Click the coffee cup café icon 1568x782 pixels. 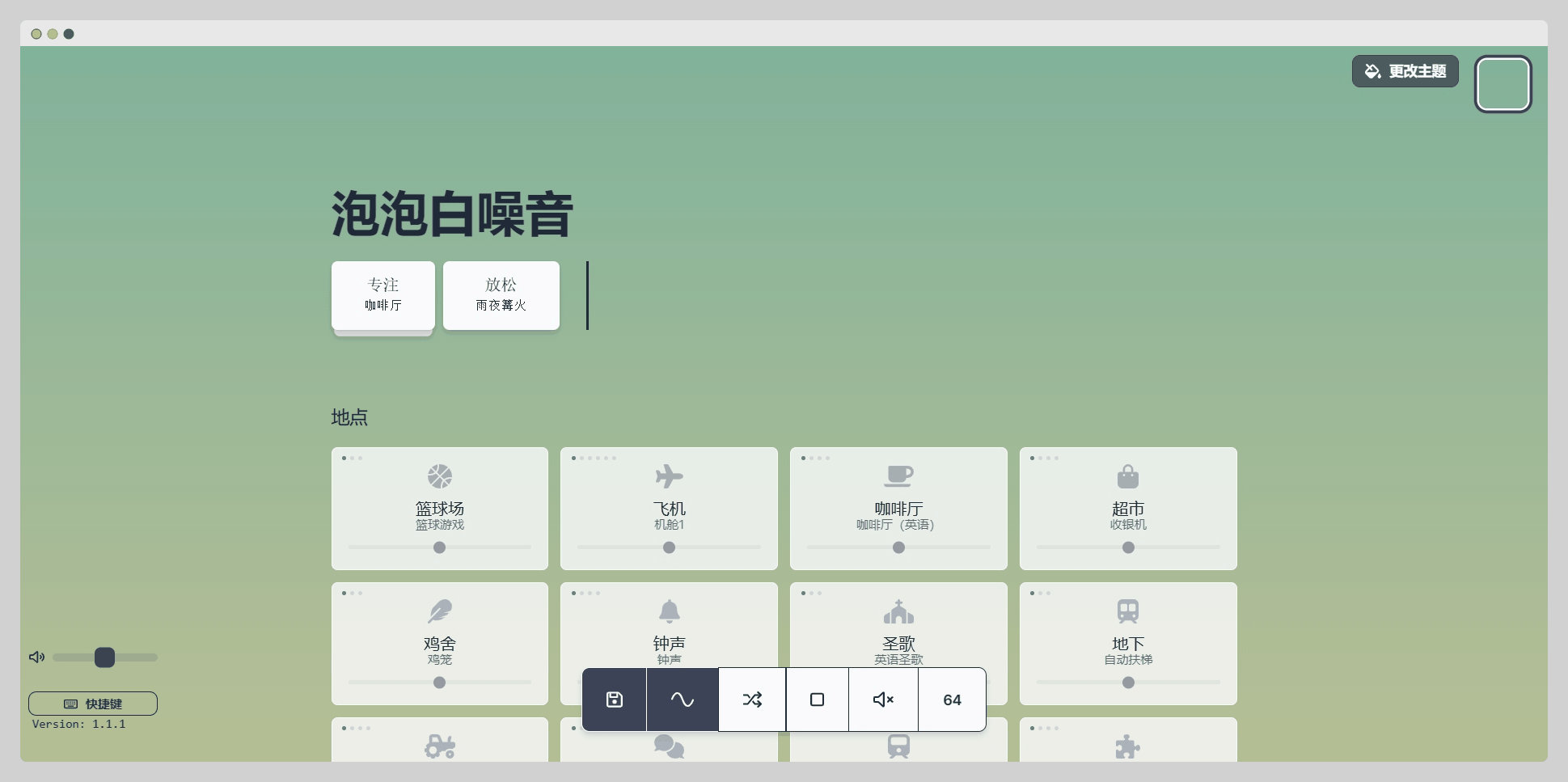898,476
